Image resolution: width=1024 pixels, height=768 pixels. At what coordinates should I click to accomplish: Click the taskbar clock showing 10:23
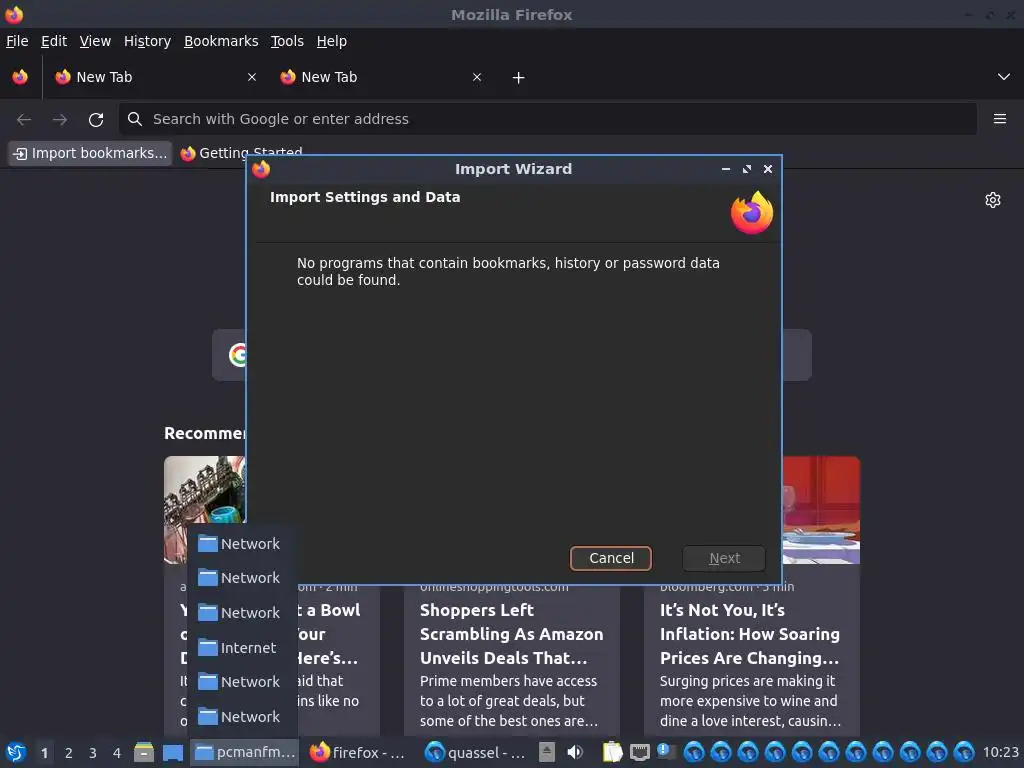pos(1000,752)
